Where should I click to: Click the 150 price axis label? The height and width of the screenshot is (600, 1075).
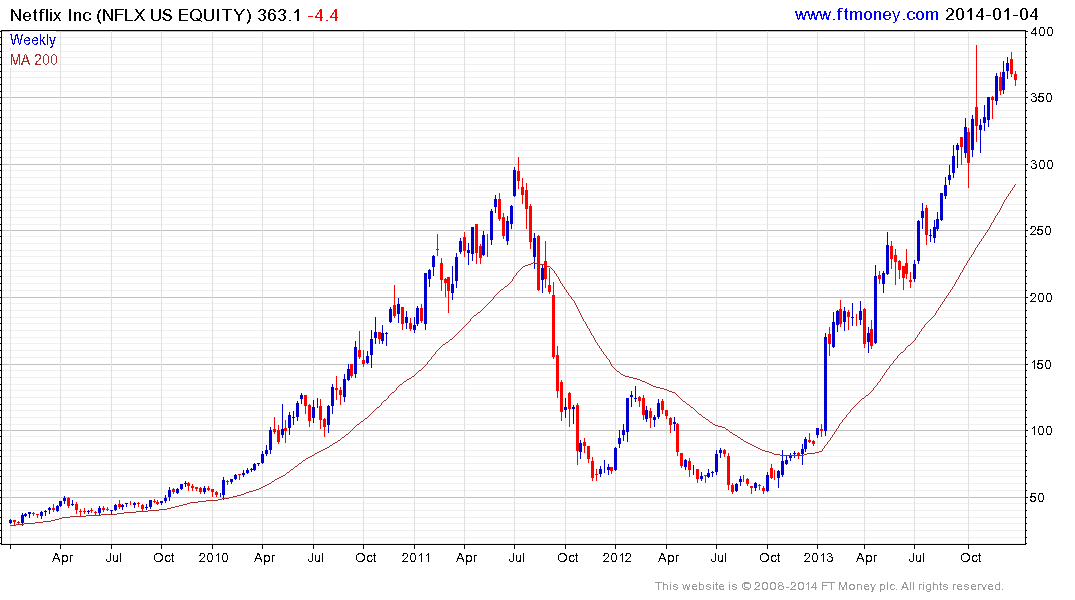pyautogui.click(x=1042, y=365)
